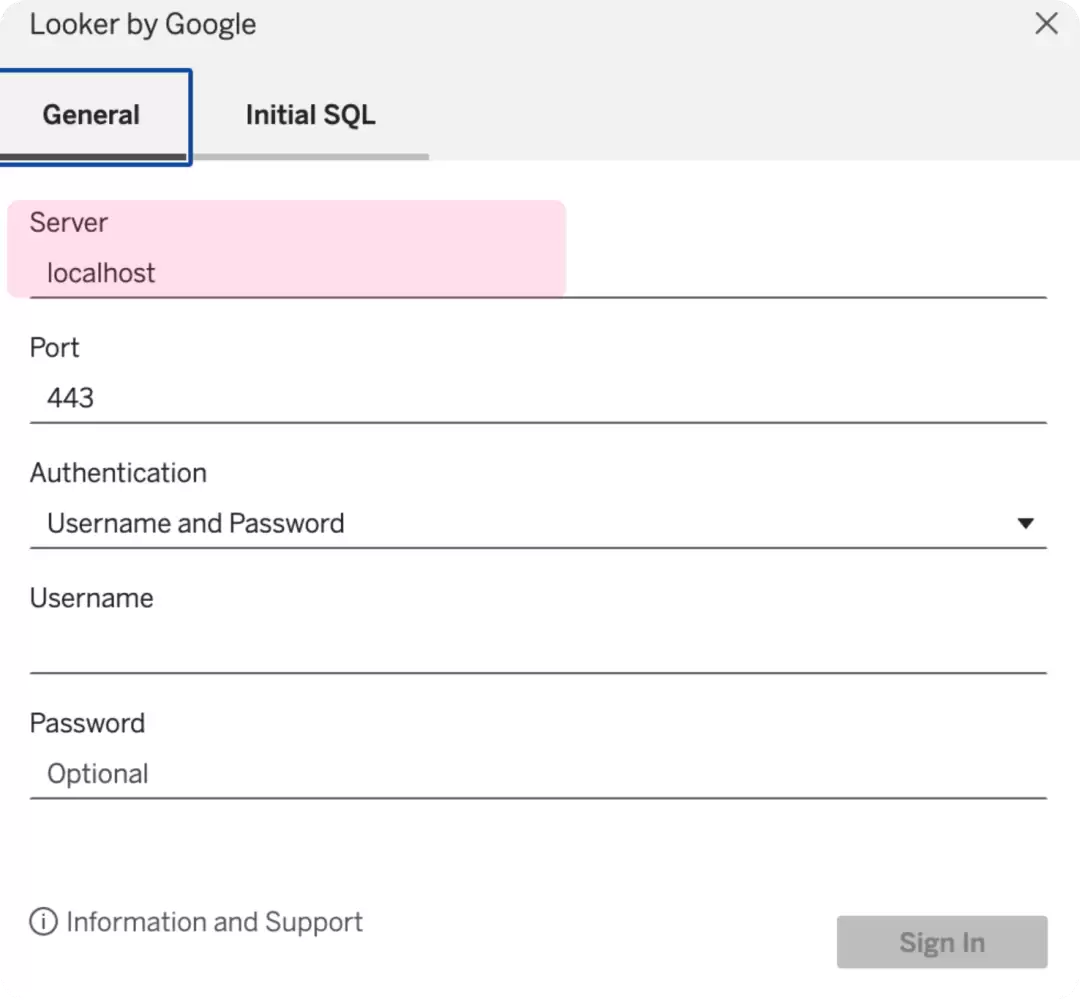Select the Looker by Google title text

[143, 25]
